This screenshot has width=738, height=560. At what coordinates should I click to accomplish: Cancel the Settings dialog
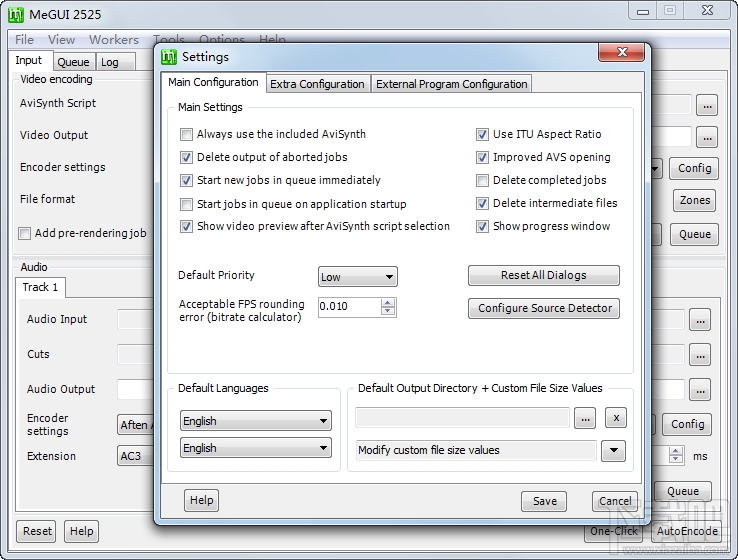click(x=615, y=501)
